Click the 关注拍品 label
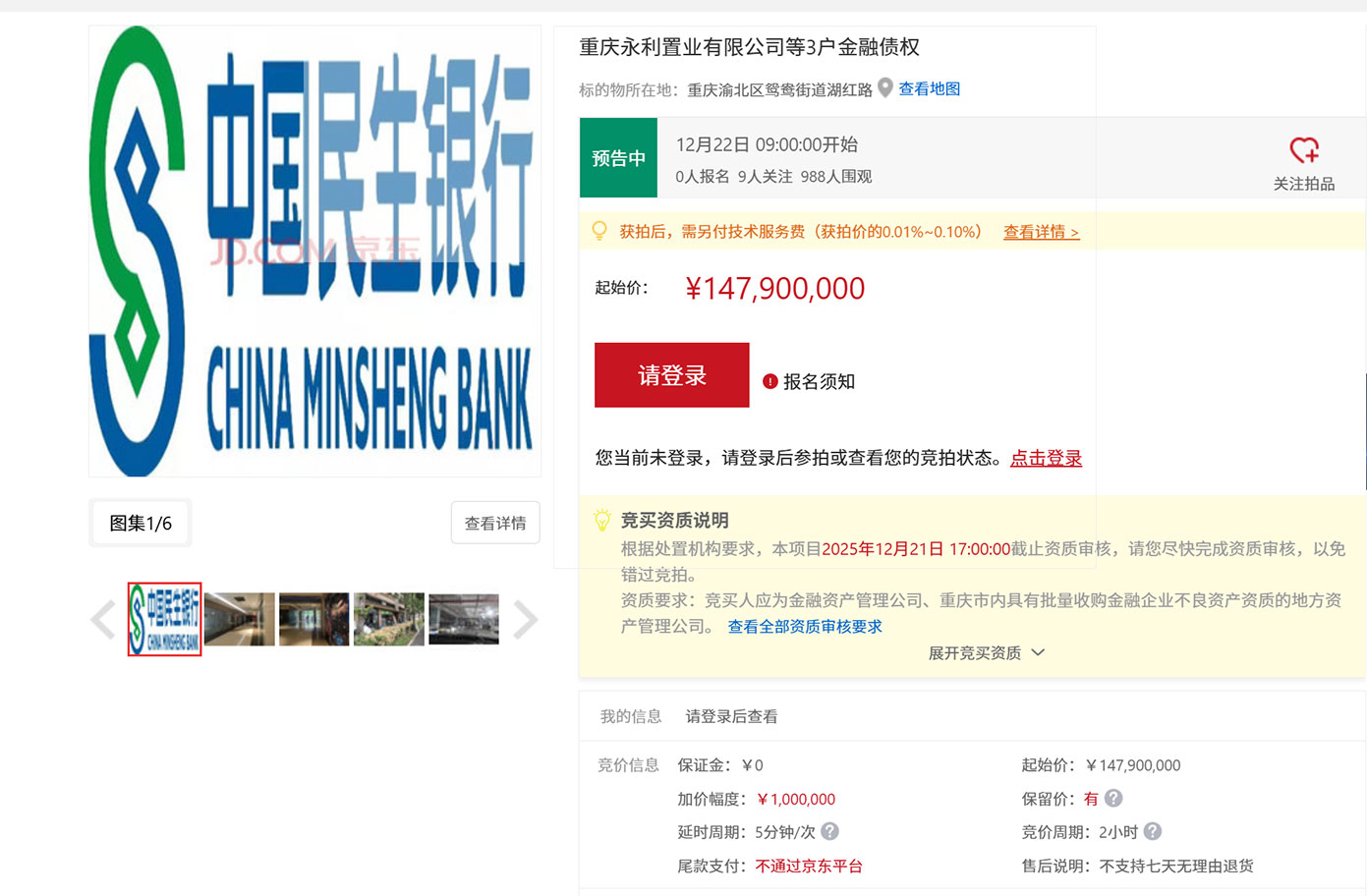The width and height of the screenshot is (1367, 896). [1304, 184]
